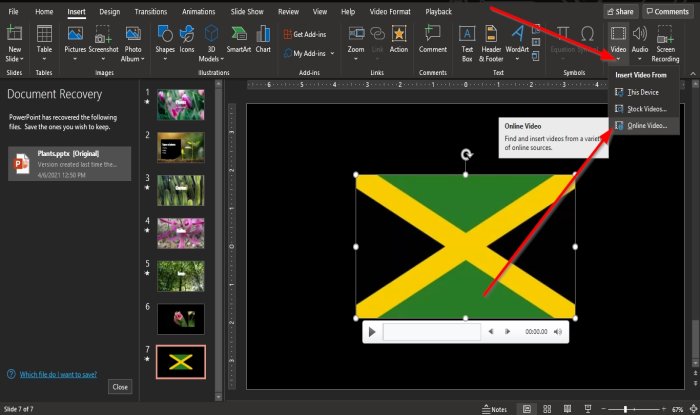Select the slide 6 thumbnail
The height and width of the screenshot is (415, 700).
[180, 318]
